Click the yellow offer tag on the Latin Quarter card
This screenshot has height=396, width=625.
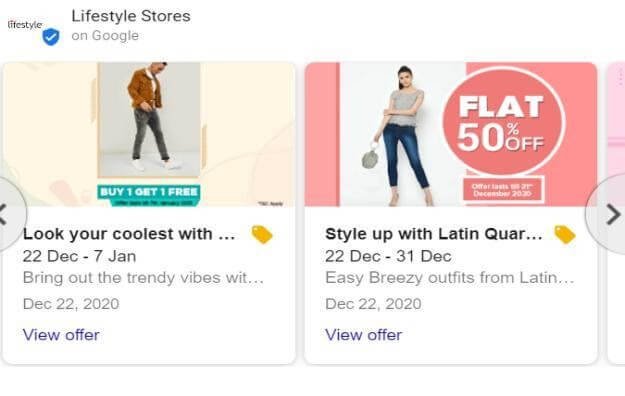(x=565, y=234)
